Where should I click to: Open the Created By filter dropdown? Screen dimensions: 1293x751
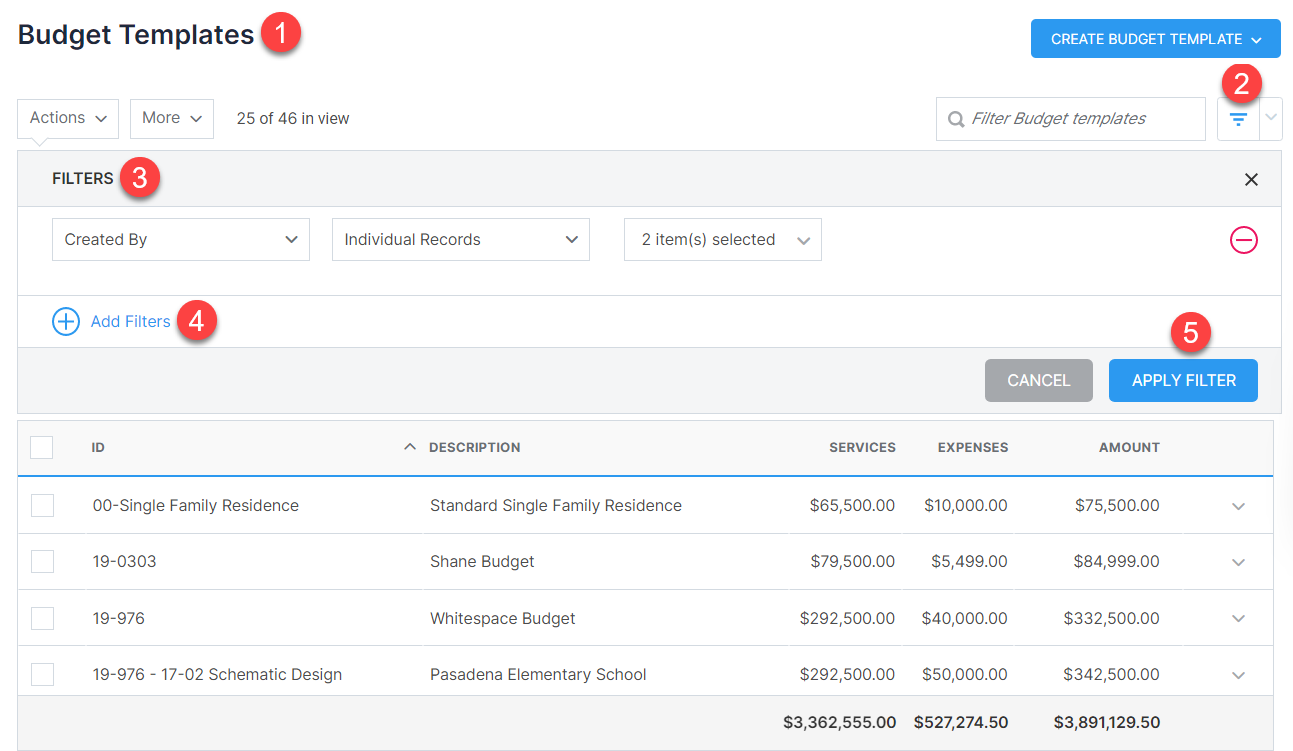click(x=180, y=239)
